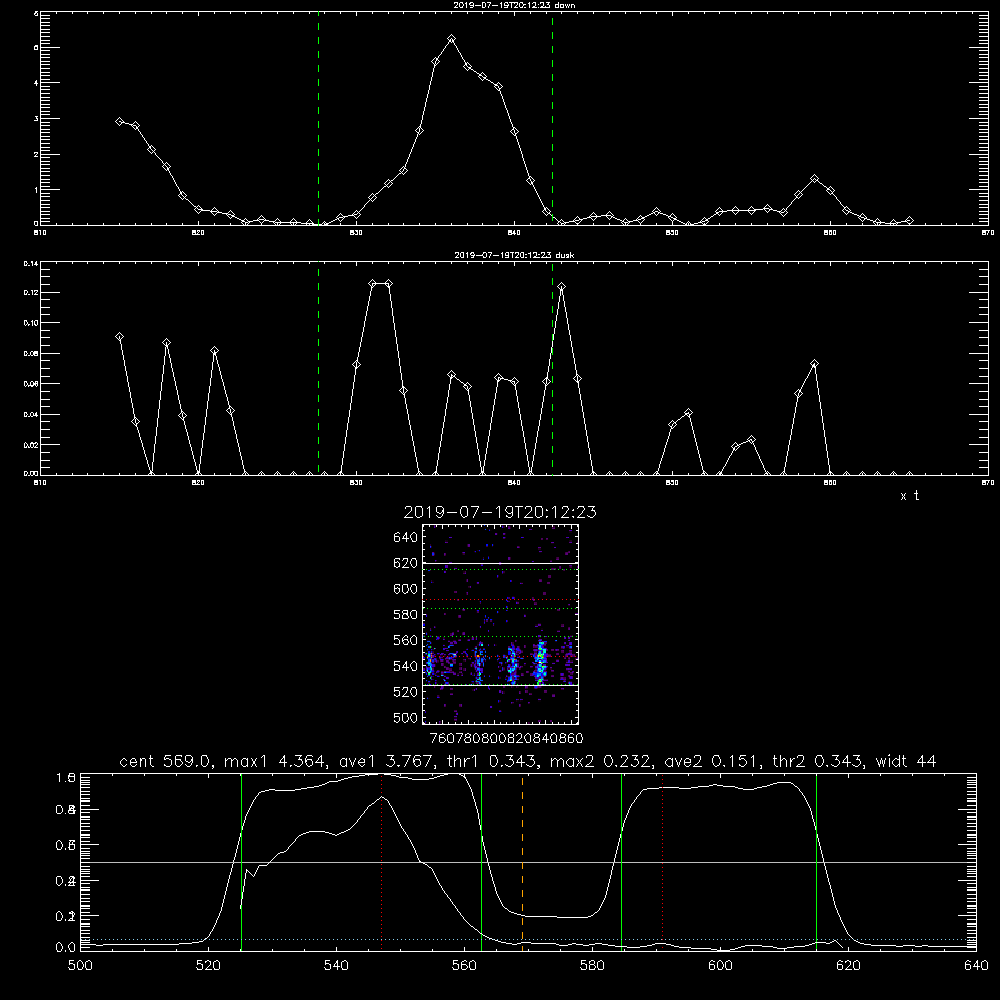The image size is (1000, 1000).
Task: Click the dusk peak diamond near the right dashed line
Action: pos(561,287)
